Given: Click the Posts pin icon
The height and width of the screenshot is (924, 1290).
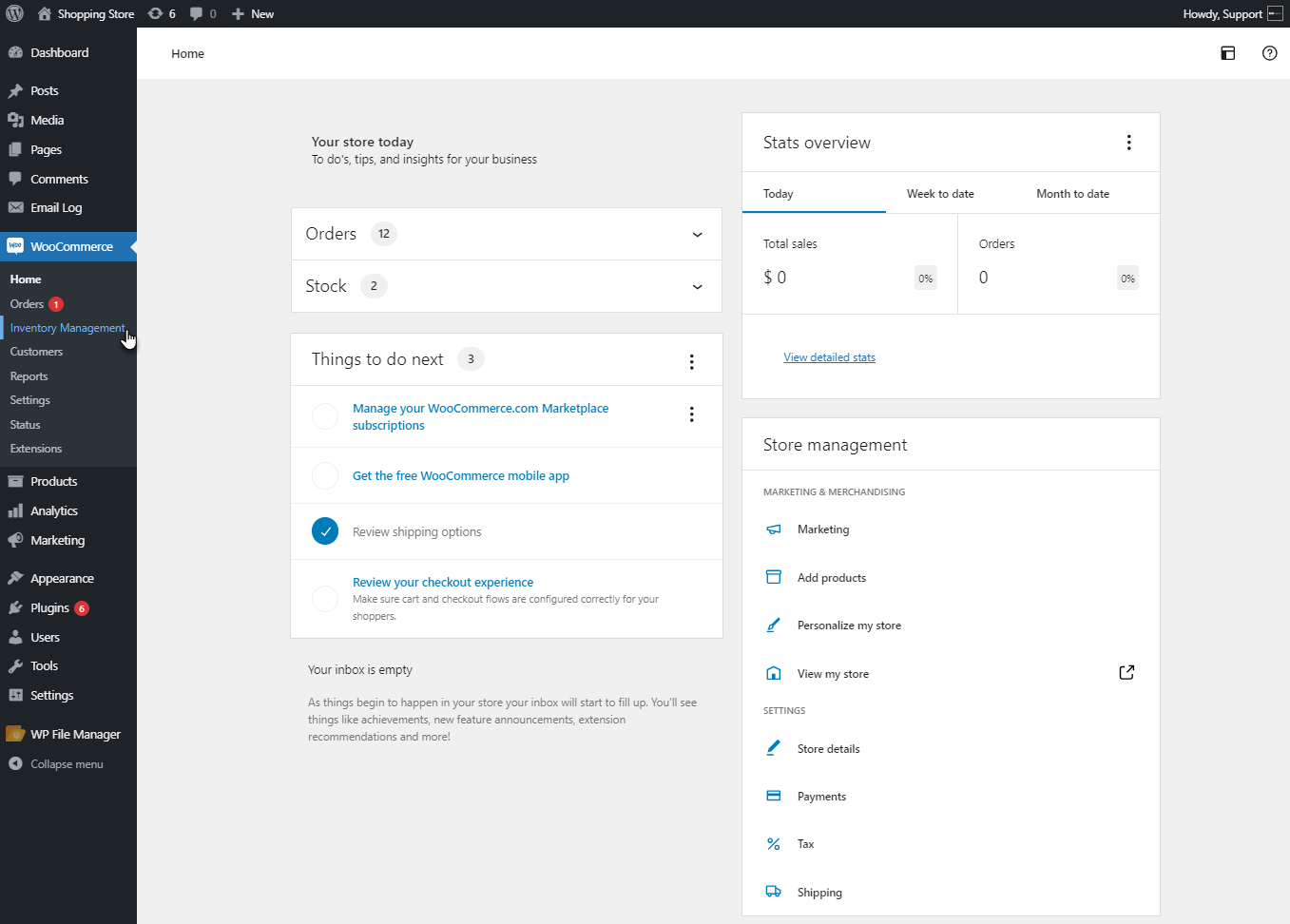Looking at the screenshot, I should [15, 91].
